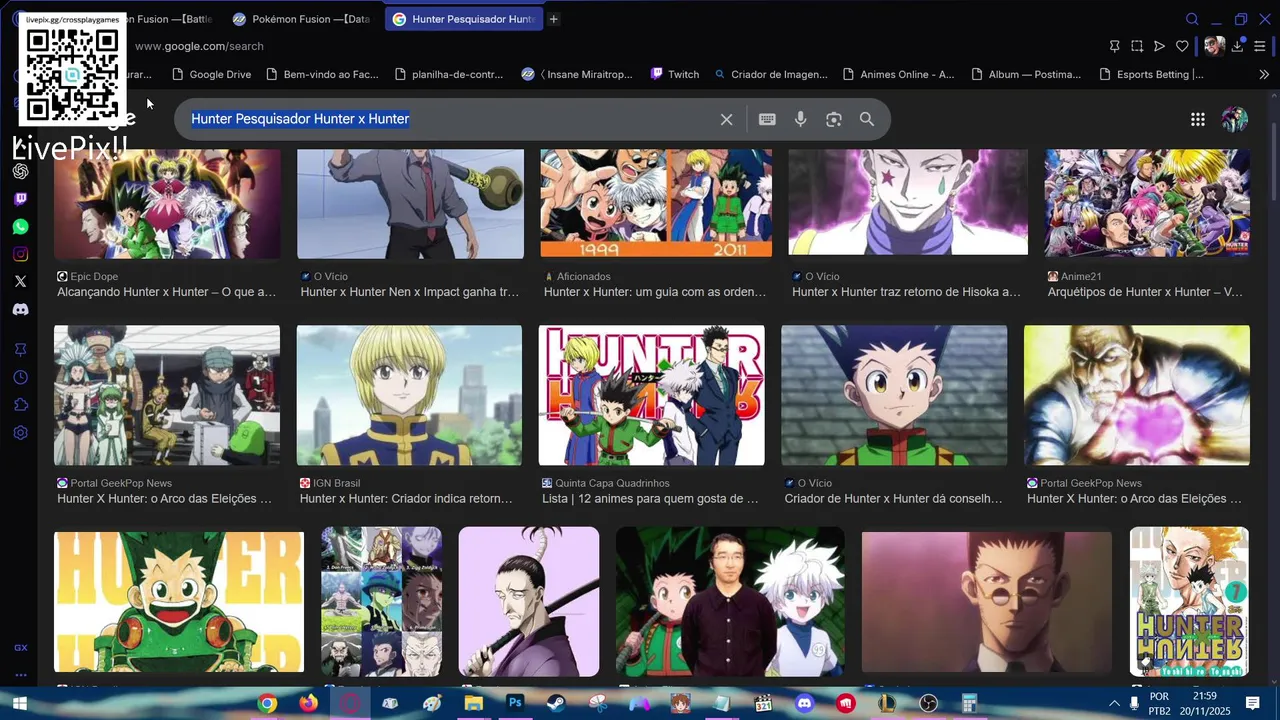Open Twitch panel in the sidebar

pos(20,199)
